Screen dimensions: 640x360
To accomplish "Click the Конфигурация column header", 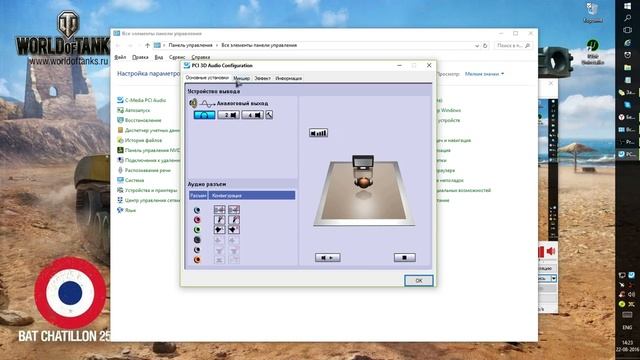I will [252, 196].
